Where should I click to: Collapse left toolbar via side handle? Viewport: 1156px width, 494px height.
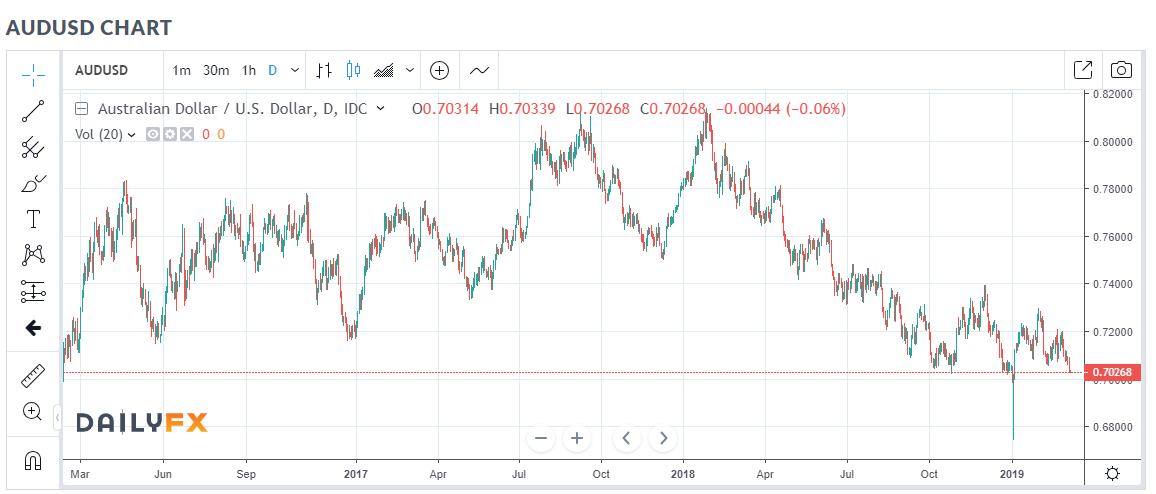click(x=58, y=418)
